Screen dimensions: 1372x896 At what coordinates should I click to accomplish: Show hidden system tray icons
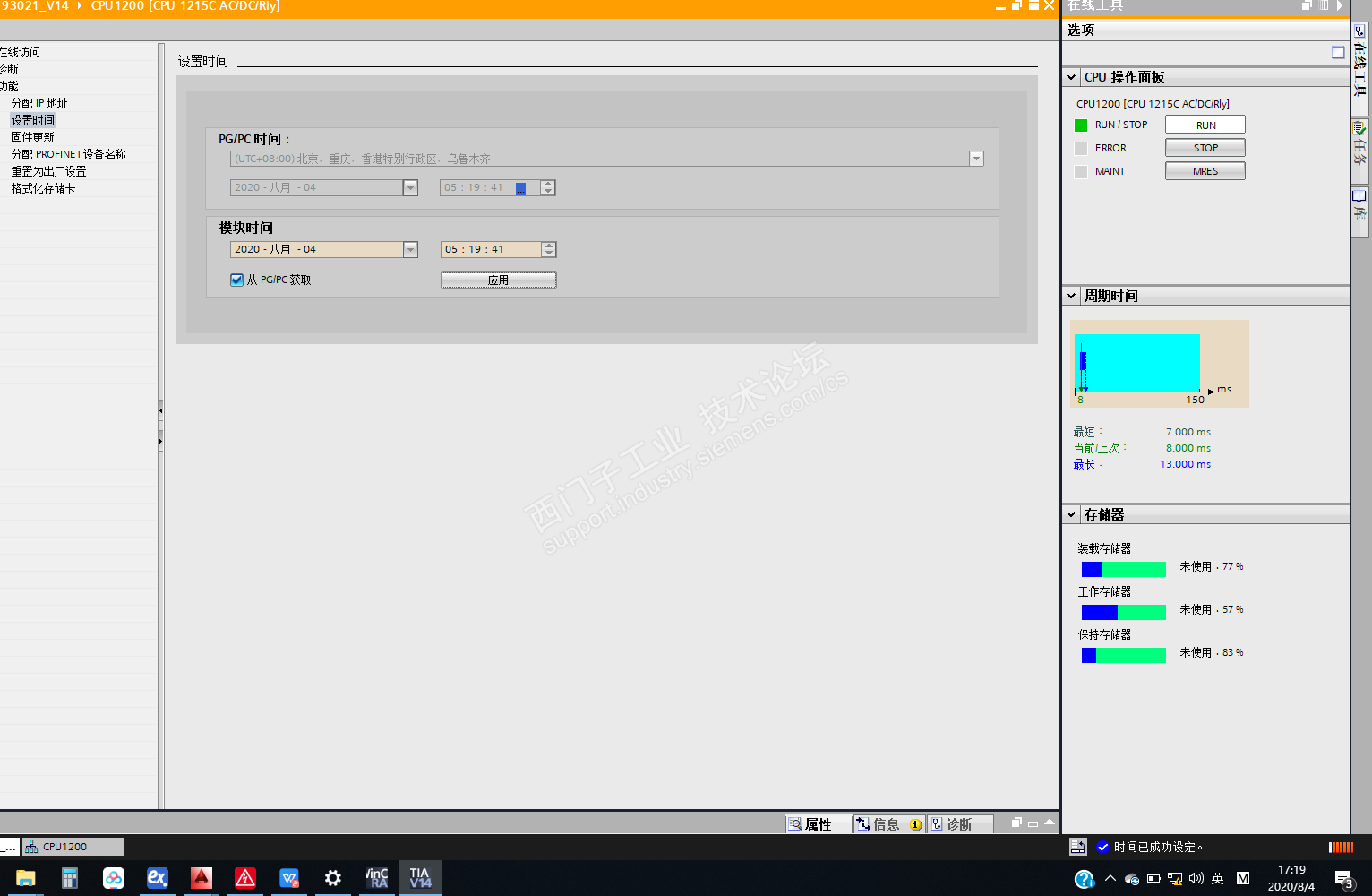[x=1110, y=878]
